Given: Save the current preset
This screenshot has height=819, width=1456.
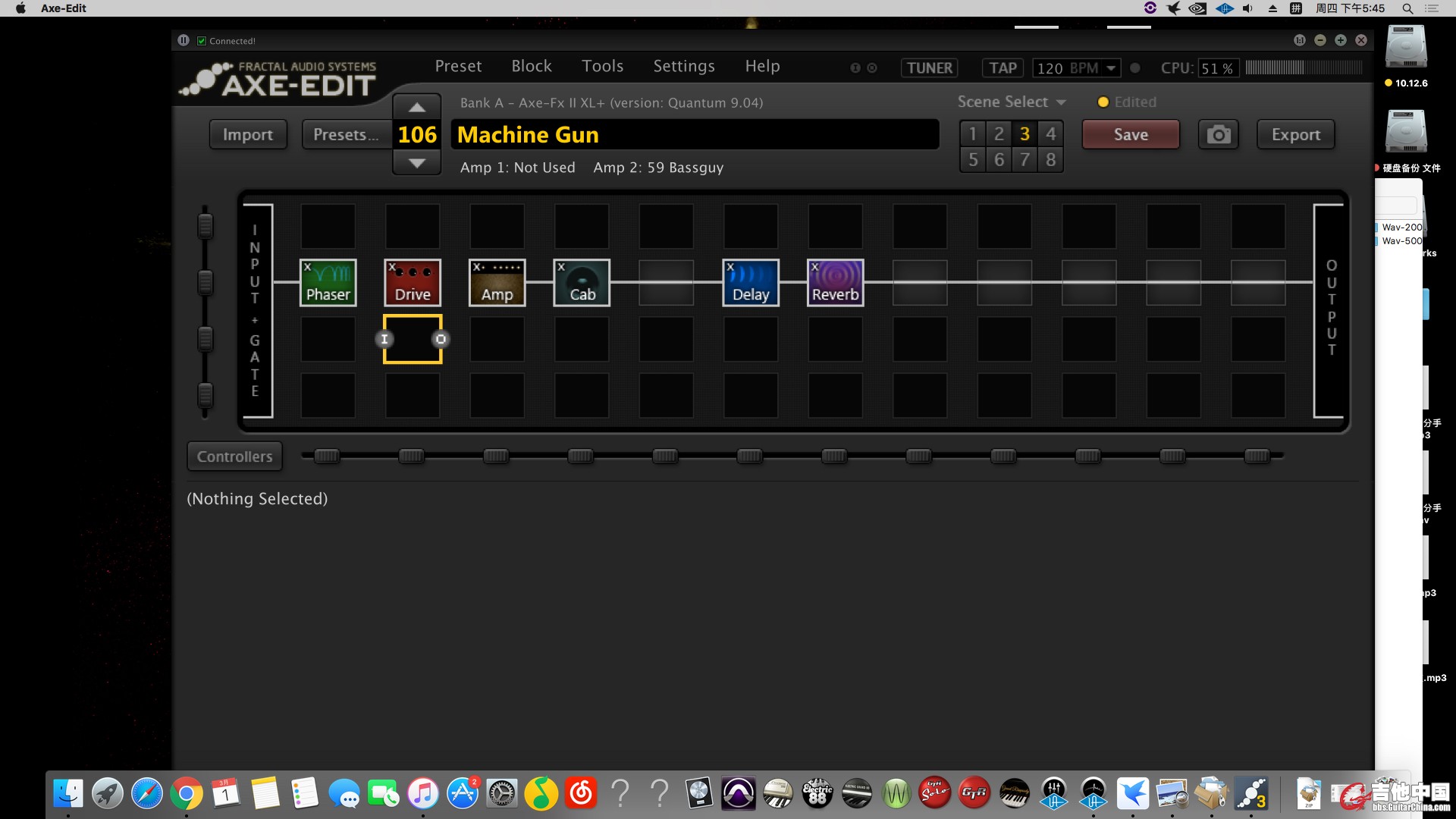Looking at the screenshot, I should [1131, 134].
